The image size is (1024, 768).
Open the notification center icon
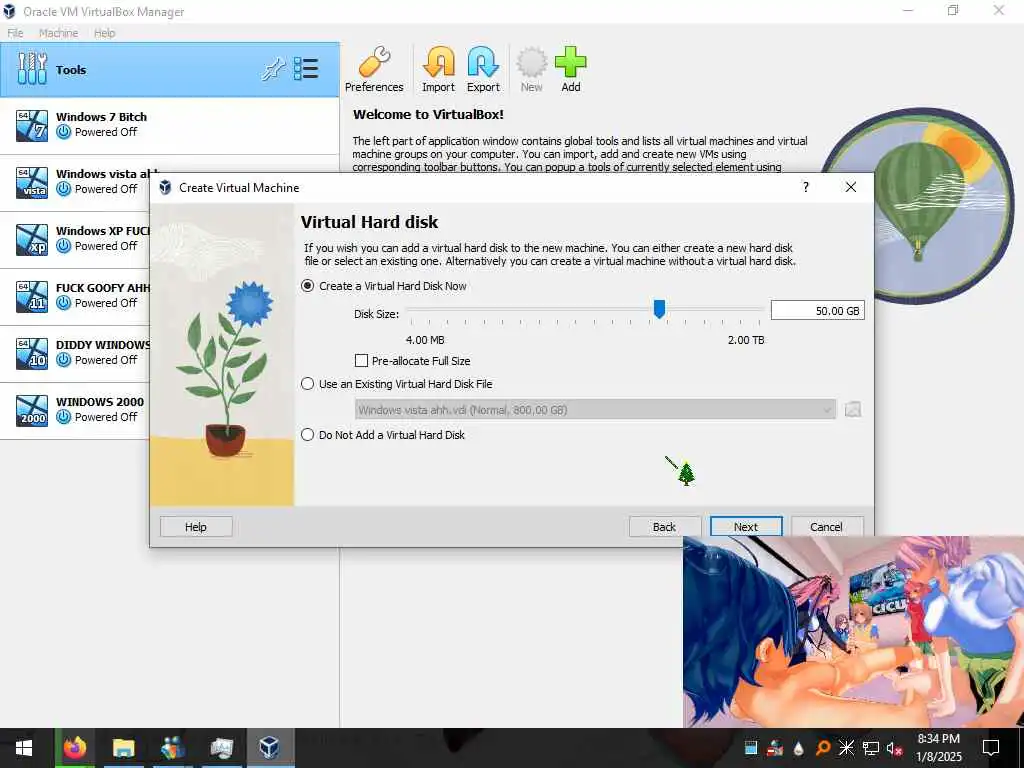point(991,748)
